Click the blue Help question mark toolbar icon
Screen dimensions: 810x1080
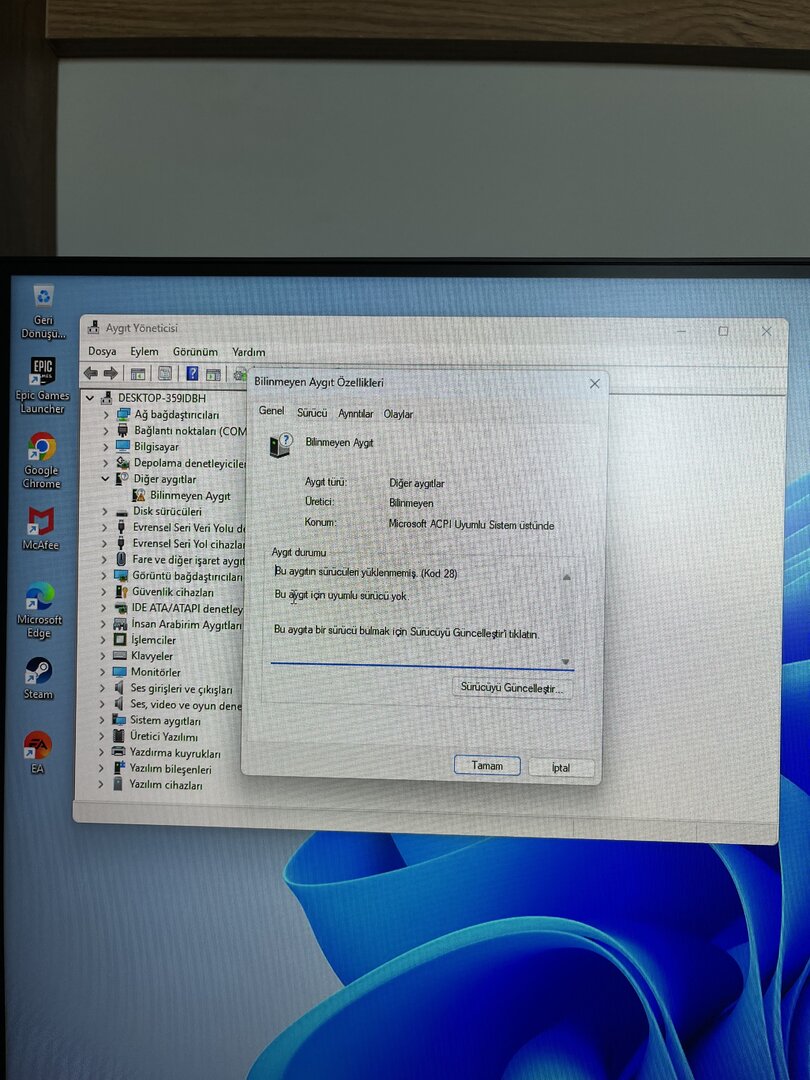(x=193, y=373)
